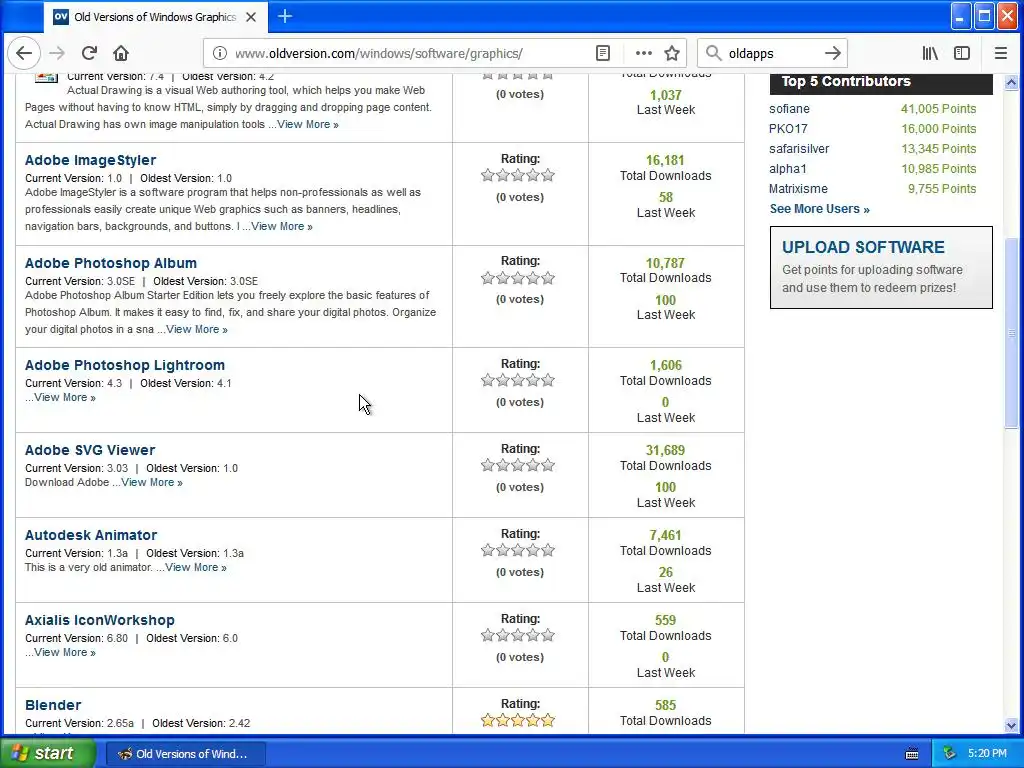Open contributor sofiane's profile

coord(789,108)
